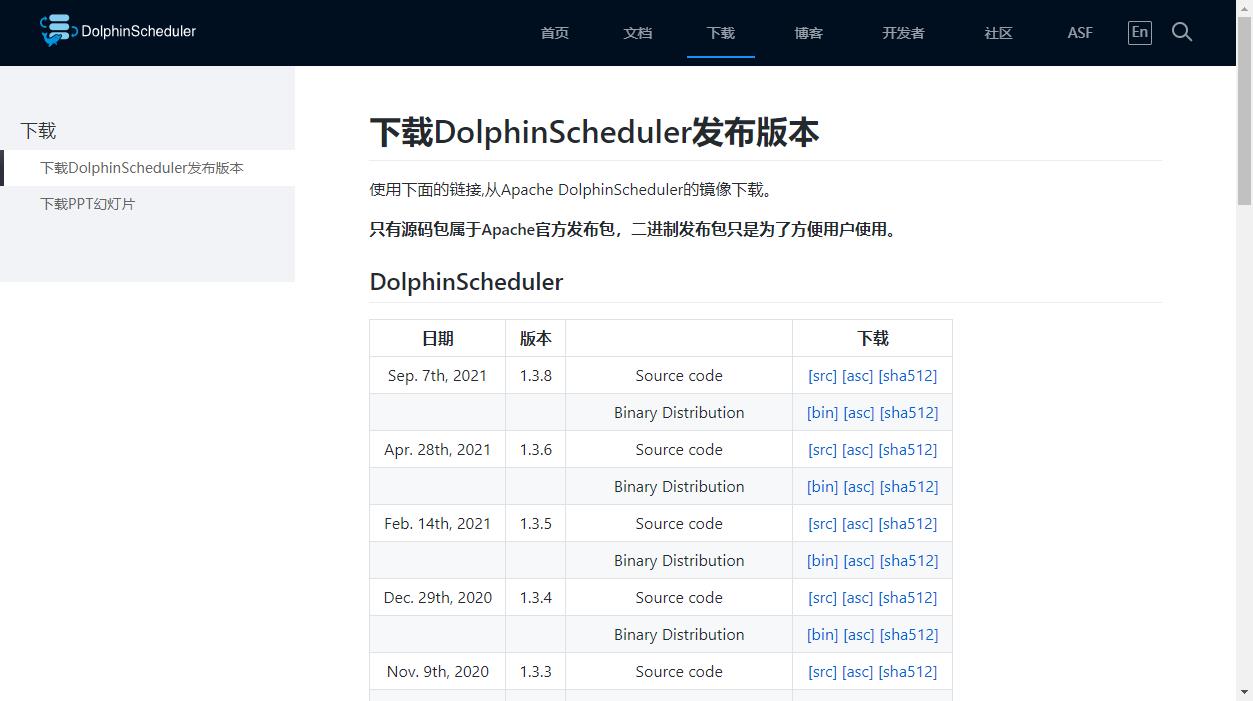Switch language using the En icon
Viewport: 1253px width, 701px height.
click(1139, 32)
